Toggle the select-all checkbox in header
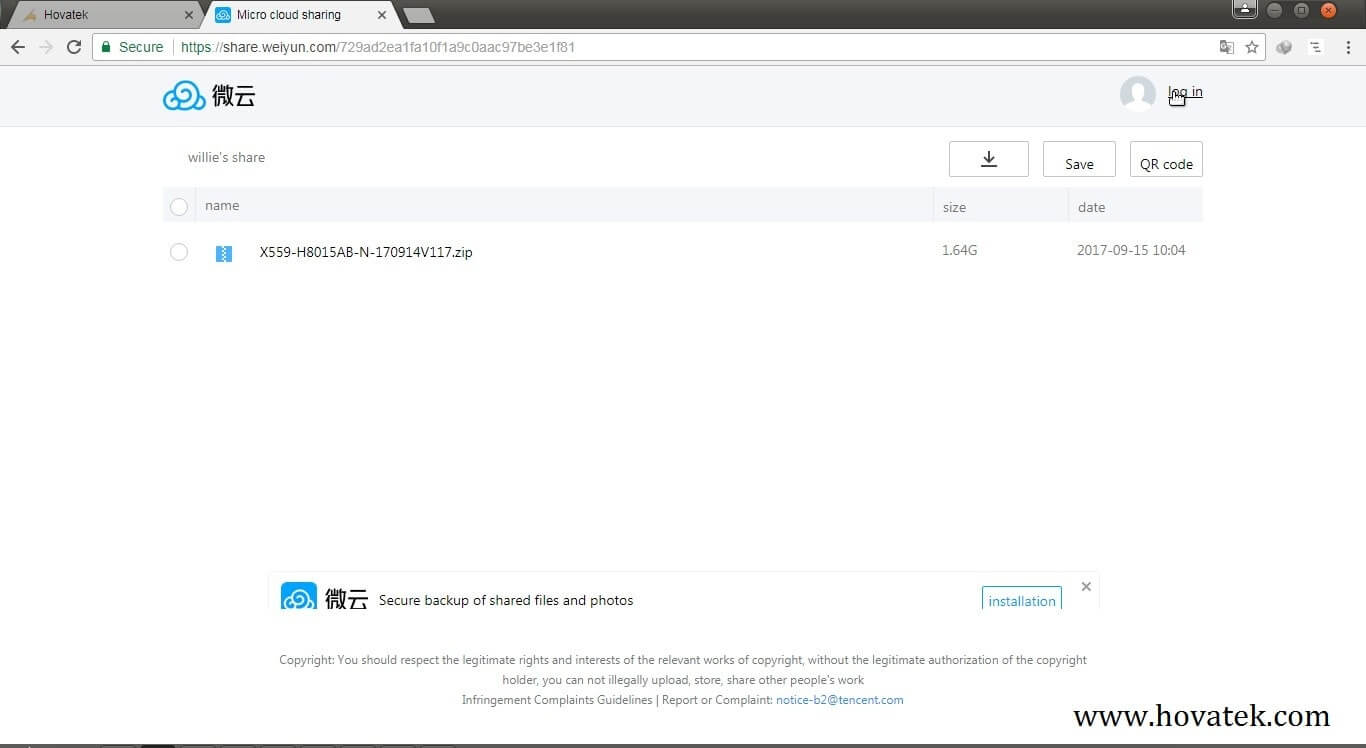 coord(179,207)
